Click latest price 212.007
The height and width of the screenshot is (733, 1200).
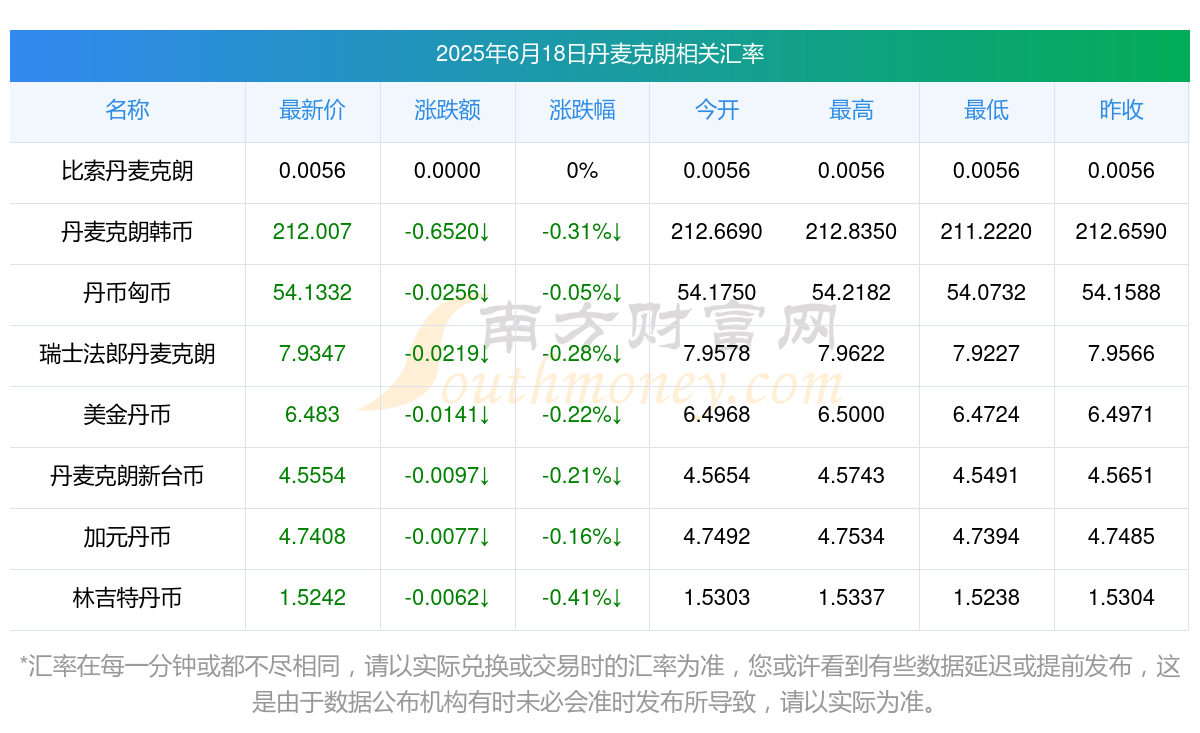(x=312, y=232)
